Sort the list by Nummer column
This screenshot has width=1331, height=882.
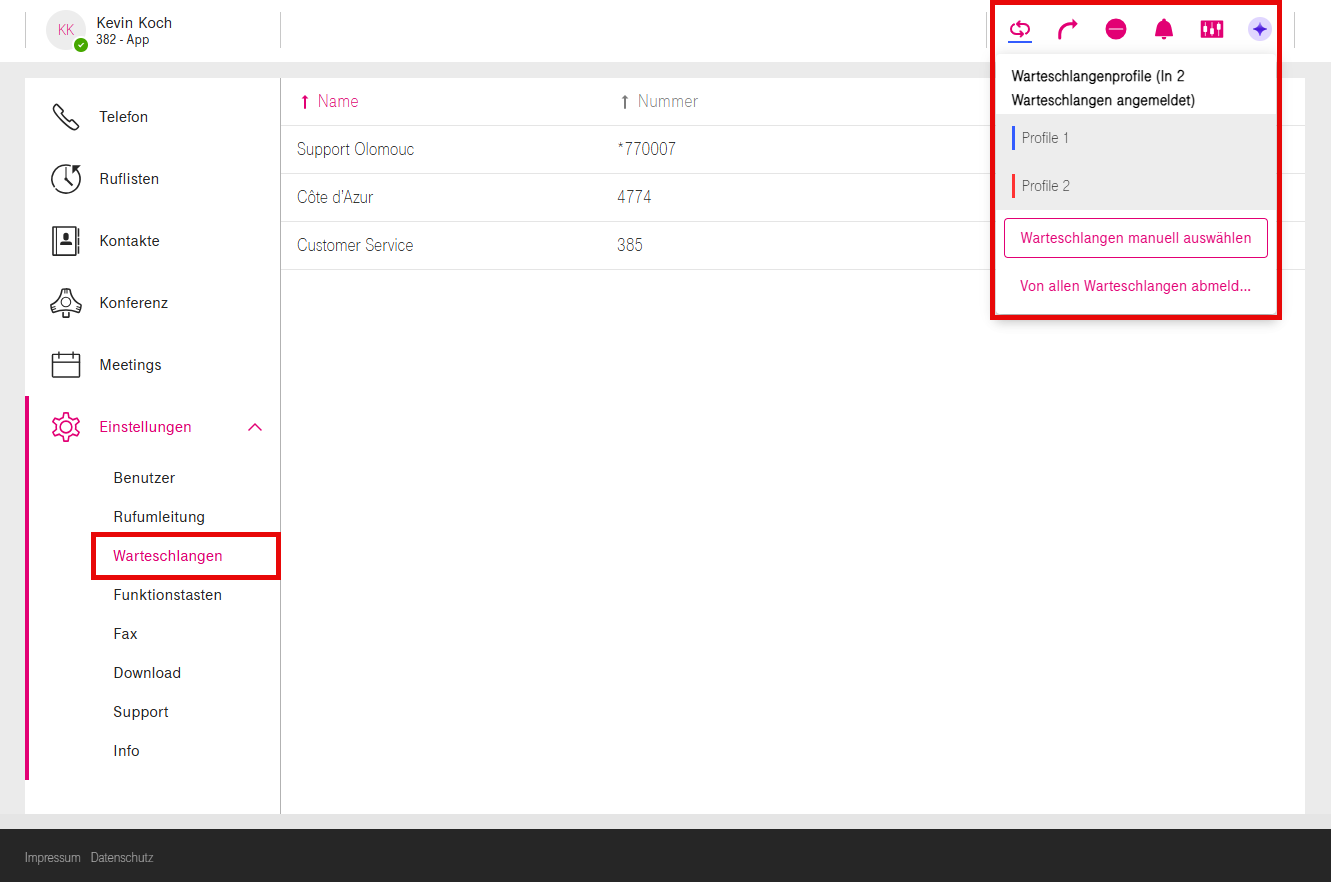point(667,101)
